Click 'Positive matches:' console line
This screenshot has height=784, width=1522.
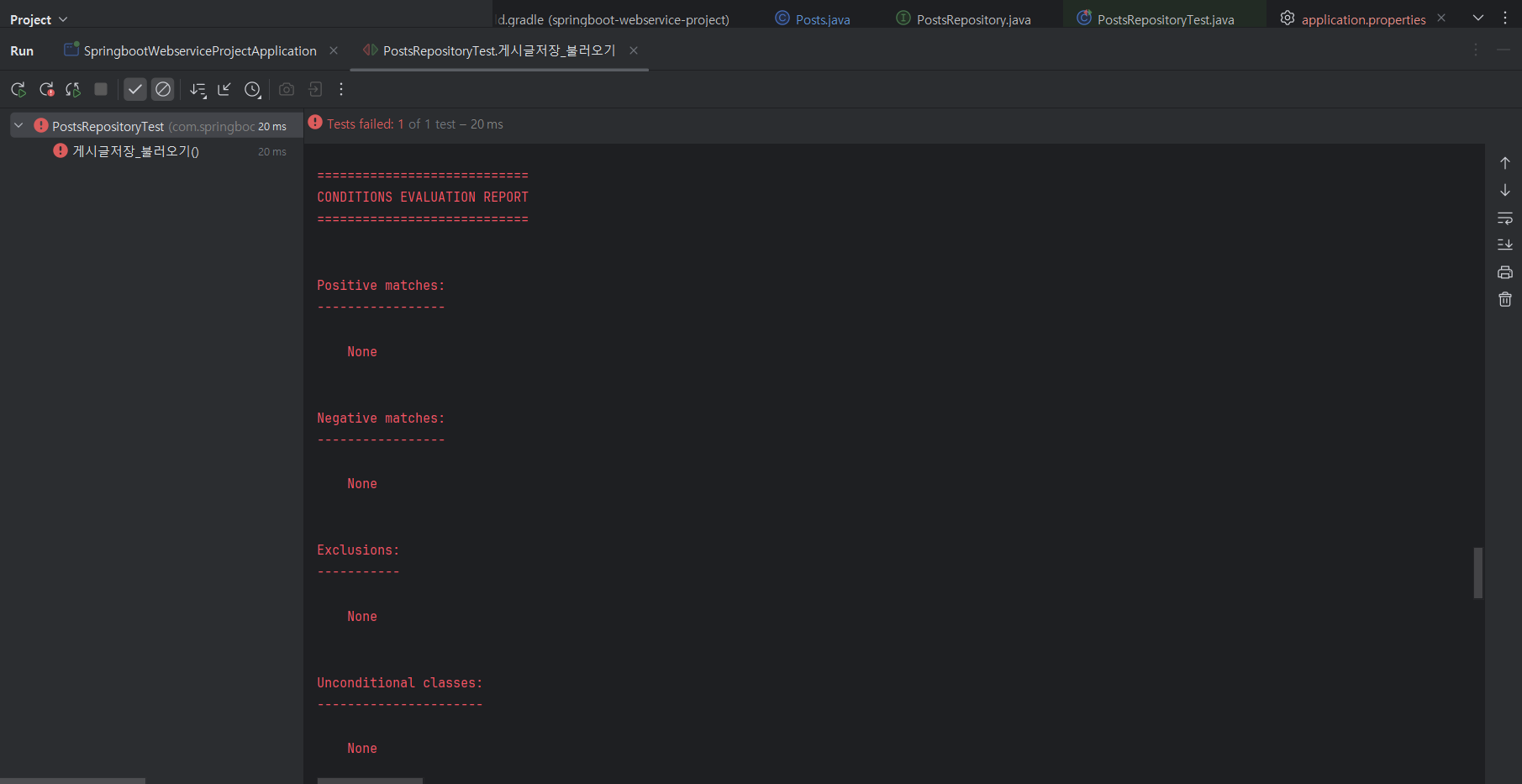tap(381, 286)
